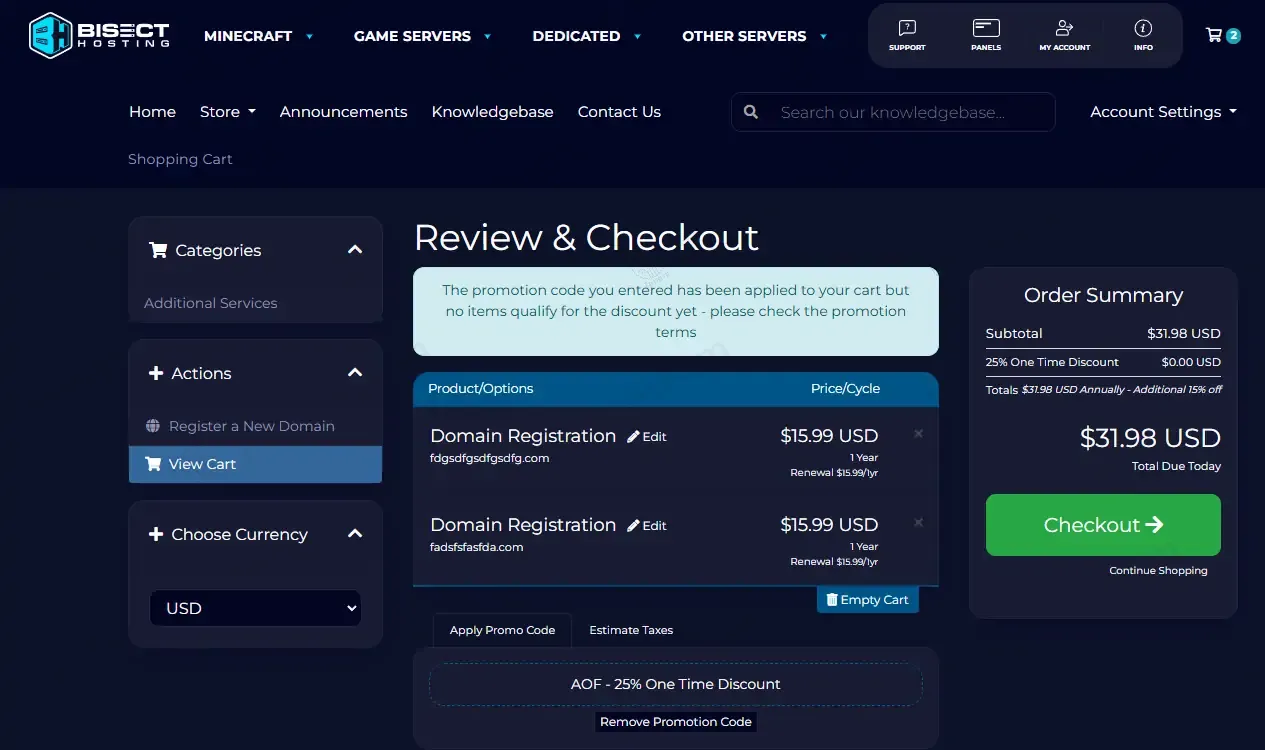
Task: Click the knowledgebase search magnifier icon
Action: coord(751,112)
